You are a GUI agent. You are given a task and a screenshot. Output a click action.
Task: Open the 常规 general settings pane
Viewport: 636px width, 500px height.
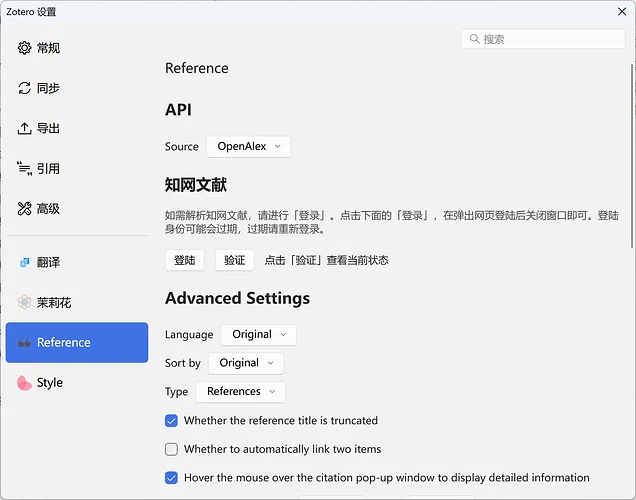click(77, 48)
